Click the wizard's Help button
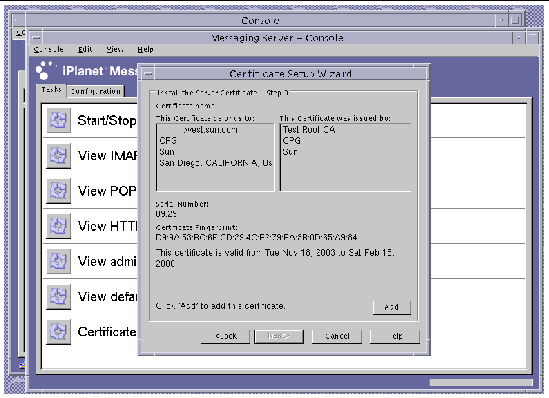Viewport: 549px width, 398px height. pyautogui.click(x=395, y=336)
